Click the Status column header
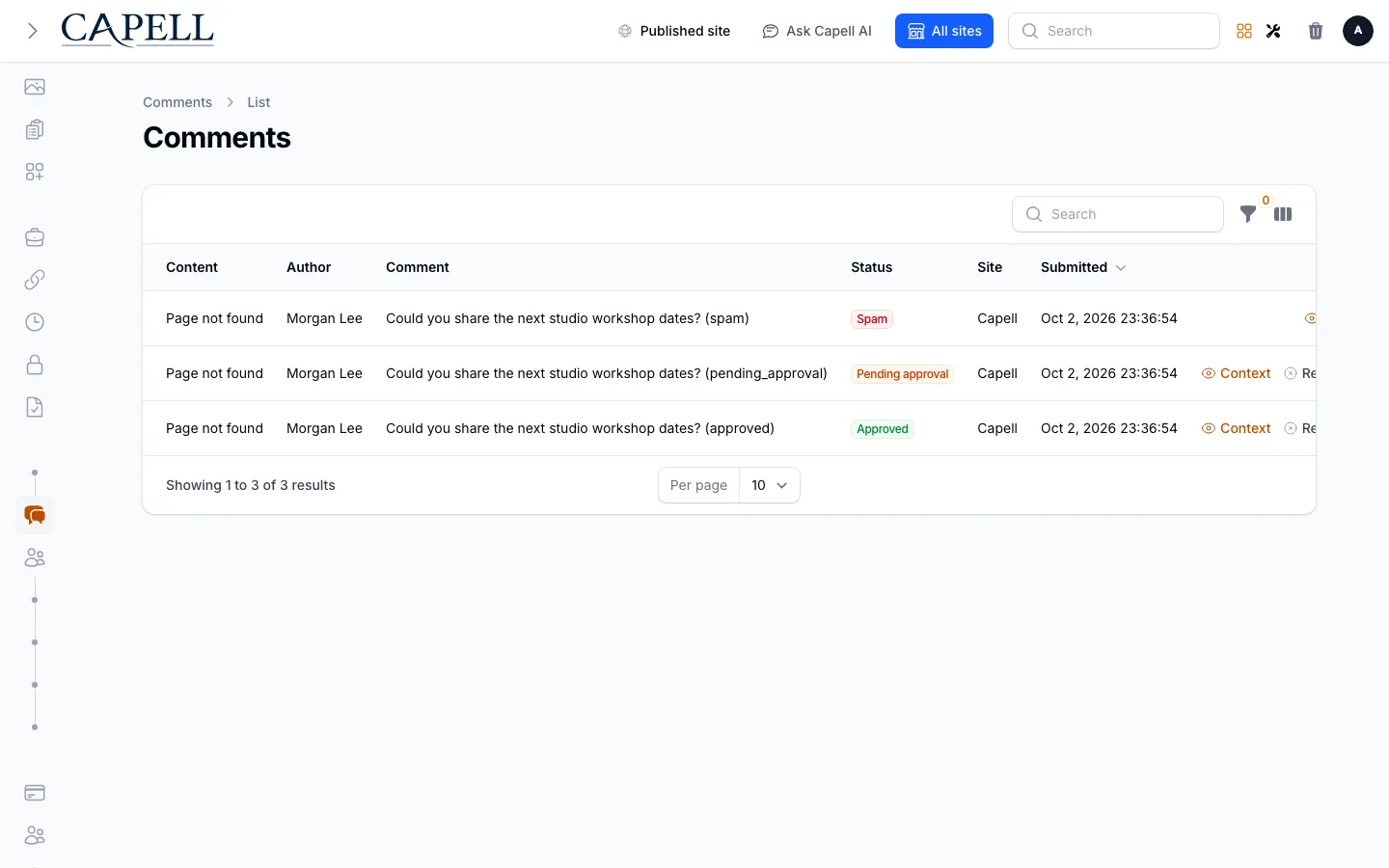Viewport: 1389px width, 868px height. click(x=871, y=267)
